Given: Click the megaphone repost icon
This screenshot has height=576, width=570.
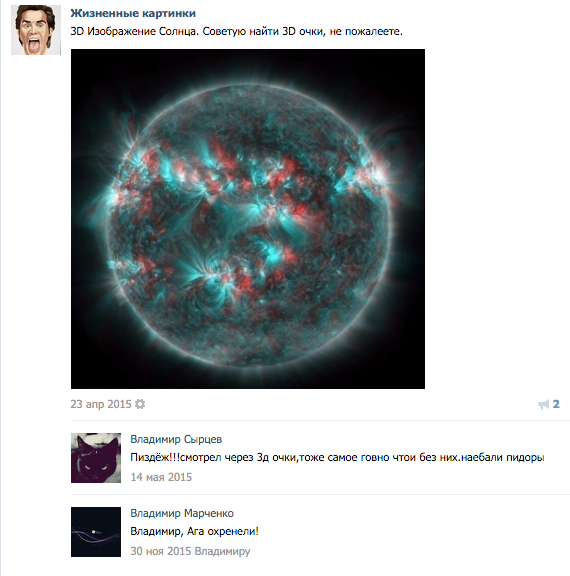Looking at the screenshot, I should point(543,404).
